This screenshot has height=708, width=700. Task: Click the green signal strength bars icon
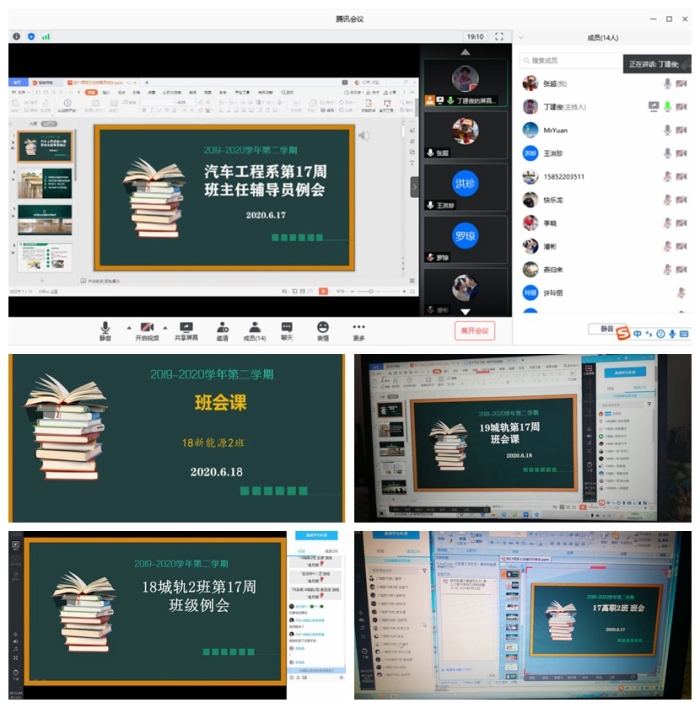coord(46,36)
